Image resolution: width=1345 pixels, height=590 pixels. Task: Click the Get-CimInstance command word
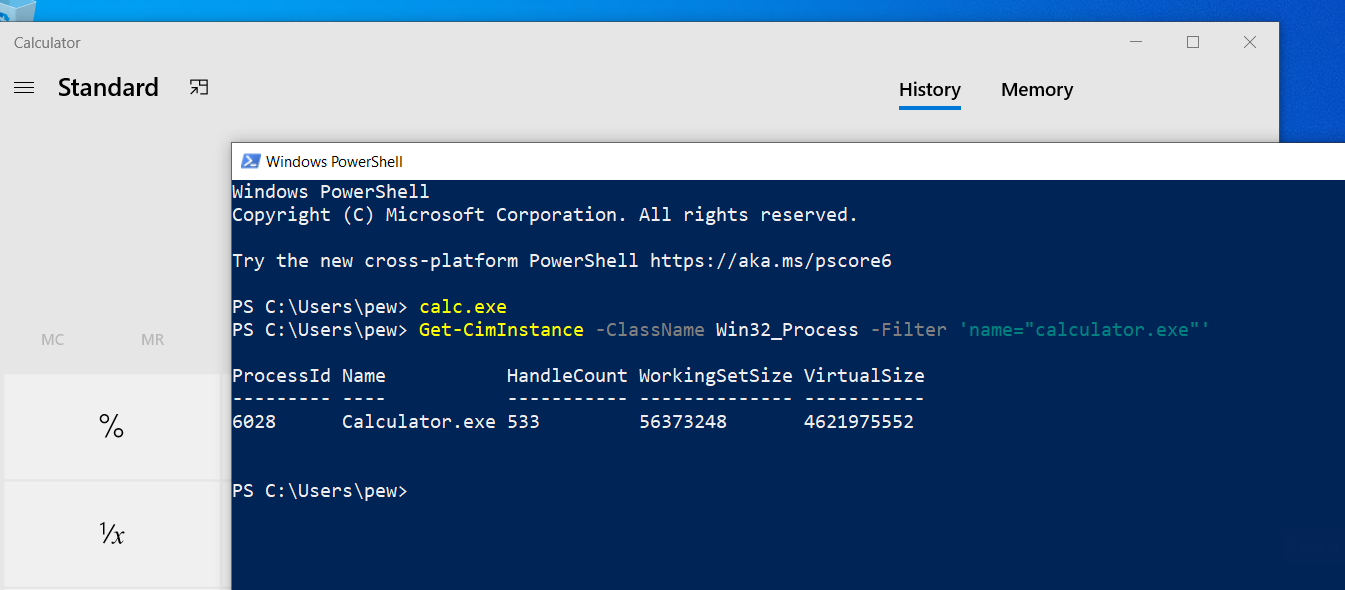(x=501, y=329)
